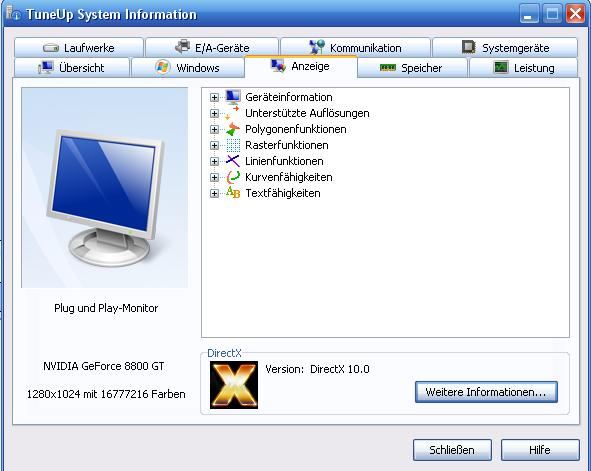Switch to the Laufwerke tab
The width and height of the screenshot is (591, 471).
79,48
